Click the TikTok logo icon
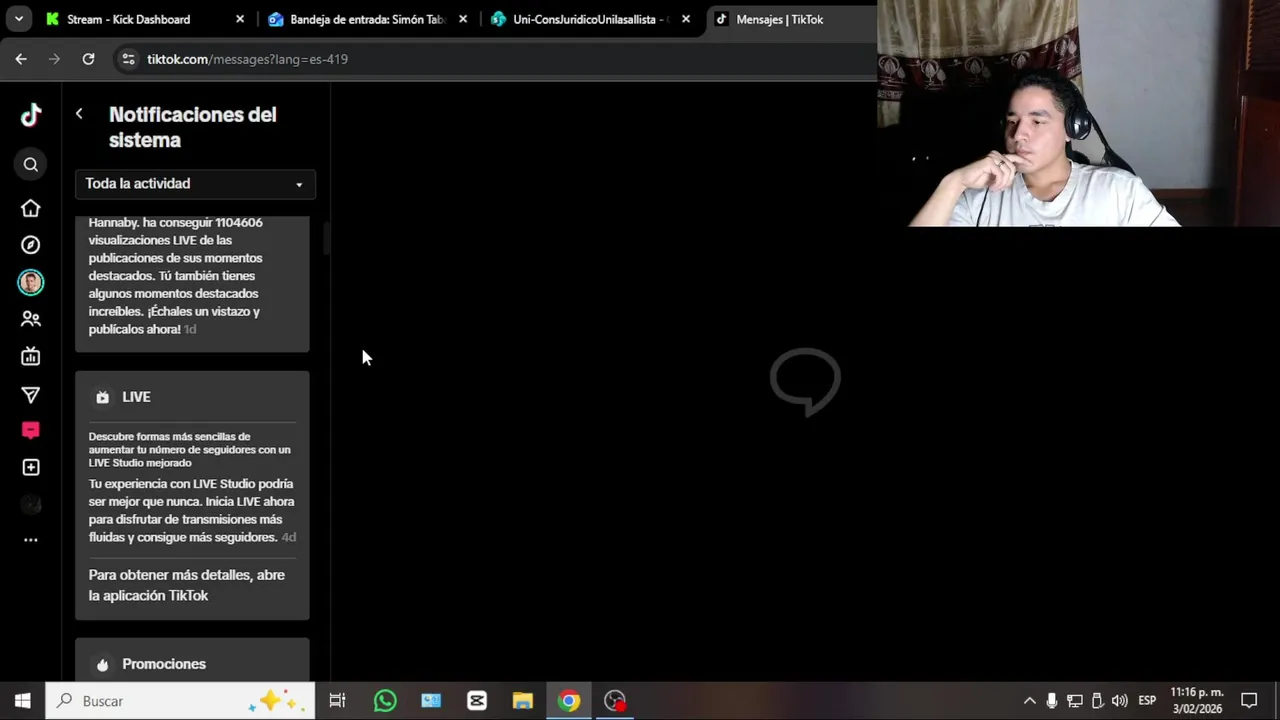 click(31, 115)
